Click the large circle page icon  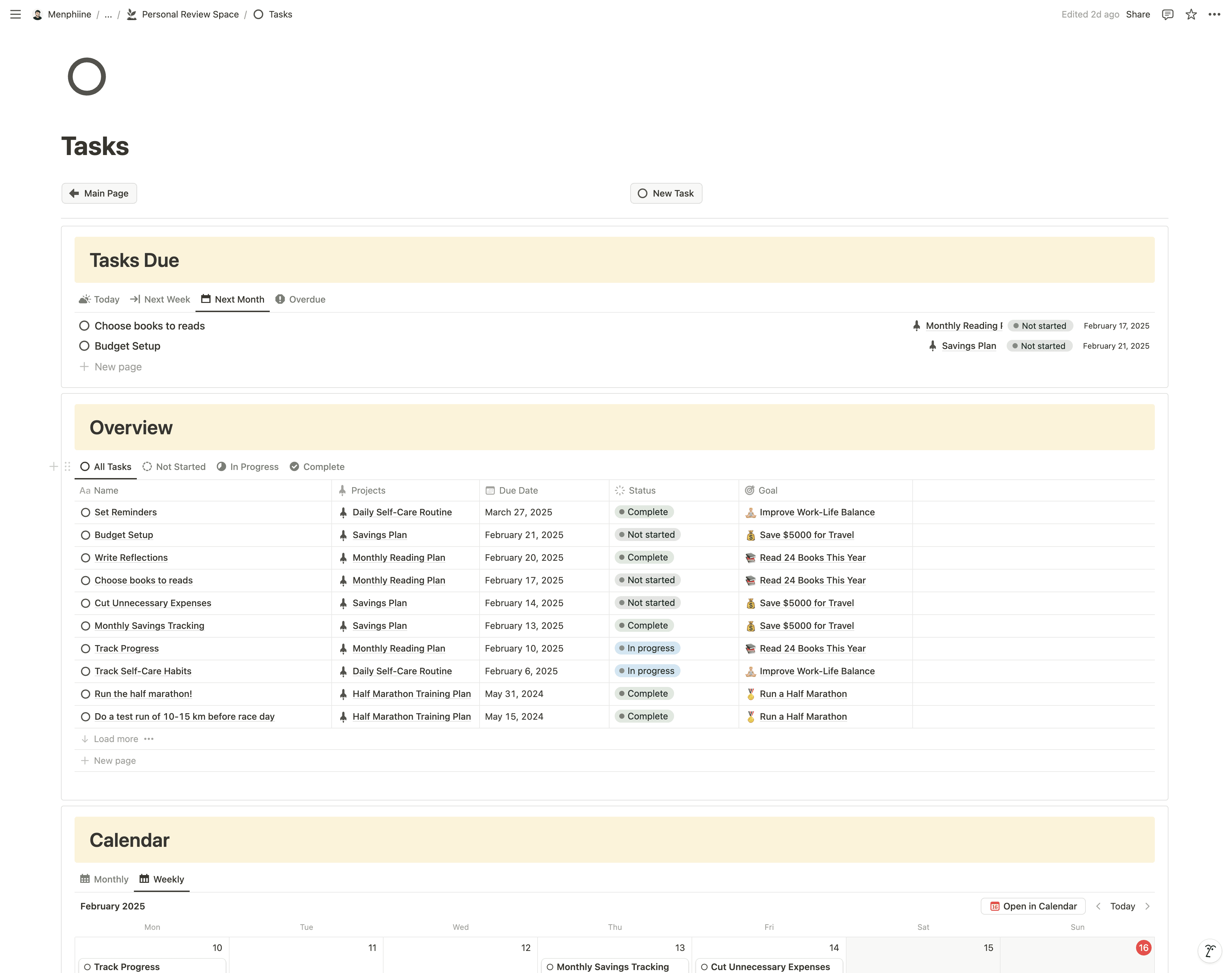click(x=87, y=76)
